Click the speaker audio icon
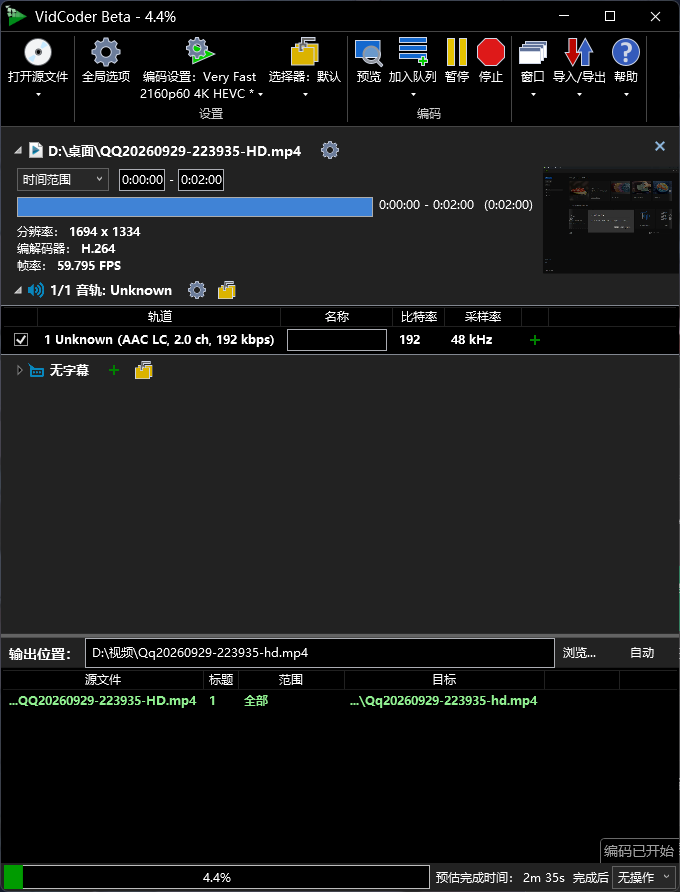The width and height of the screenshot is (680, 892). (35, 291)
